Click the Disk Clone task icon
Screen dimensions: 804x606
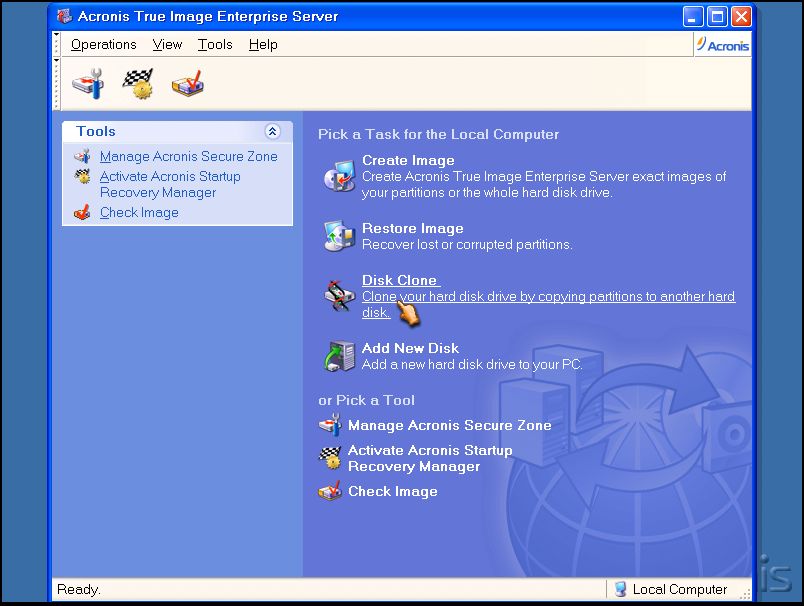pyautogui.click(x=339, y=296)
